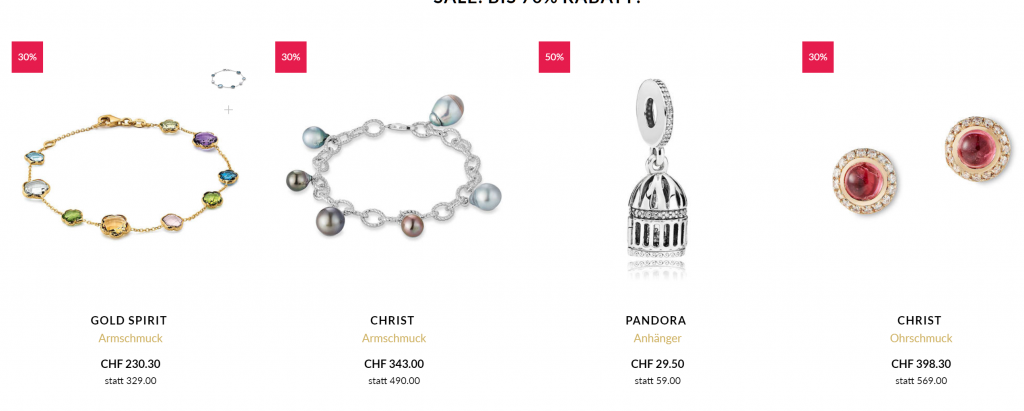The image size is (1024, 411).
Task: Click the plus icon below small bracelet thumbnail
Action: click(229, 109)
